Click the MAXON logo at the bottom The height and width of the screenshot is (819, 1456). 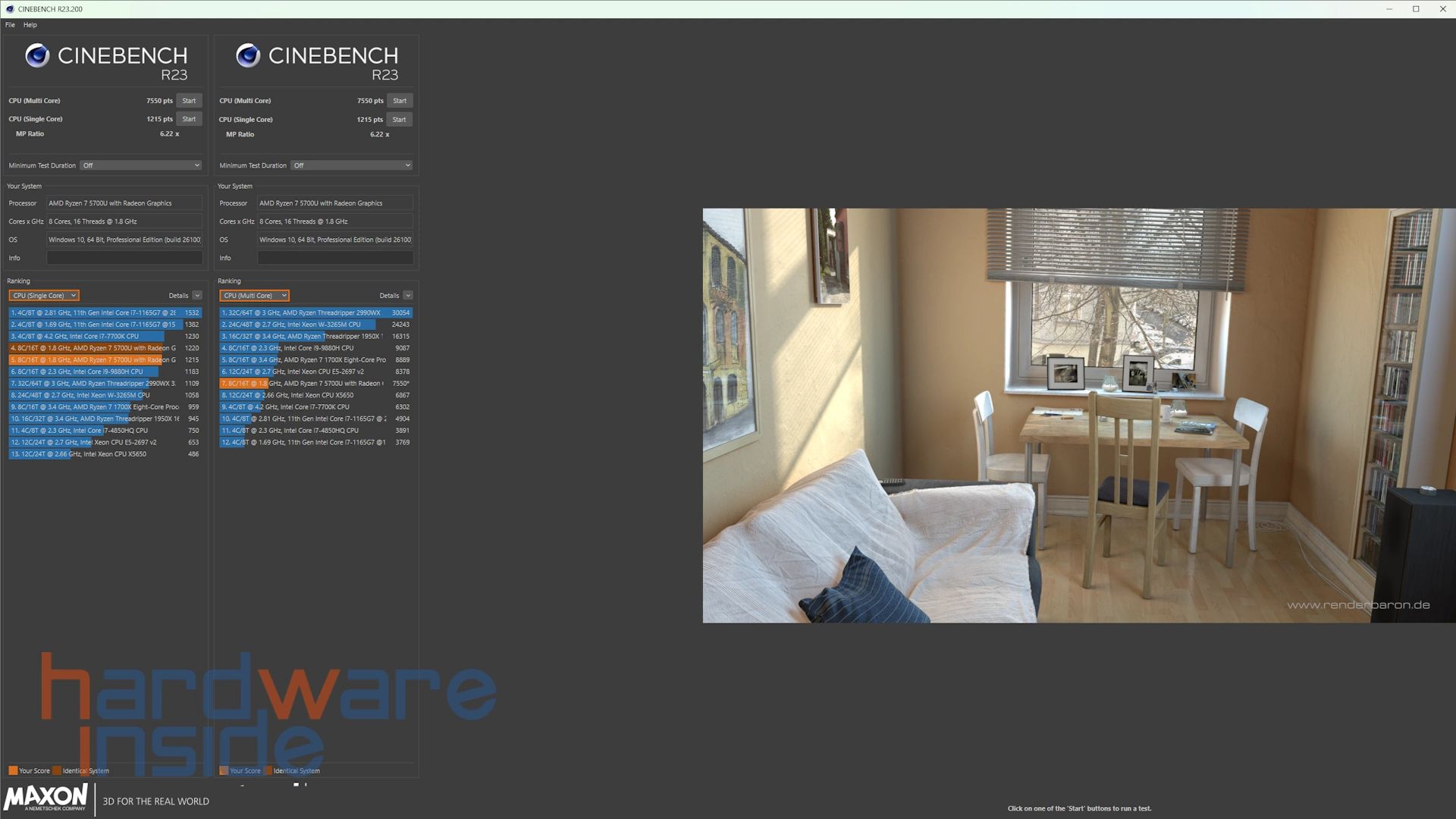[45, 798]
